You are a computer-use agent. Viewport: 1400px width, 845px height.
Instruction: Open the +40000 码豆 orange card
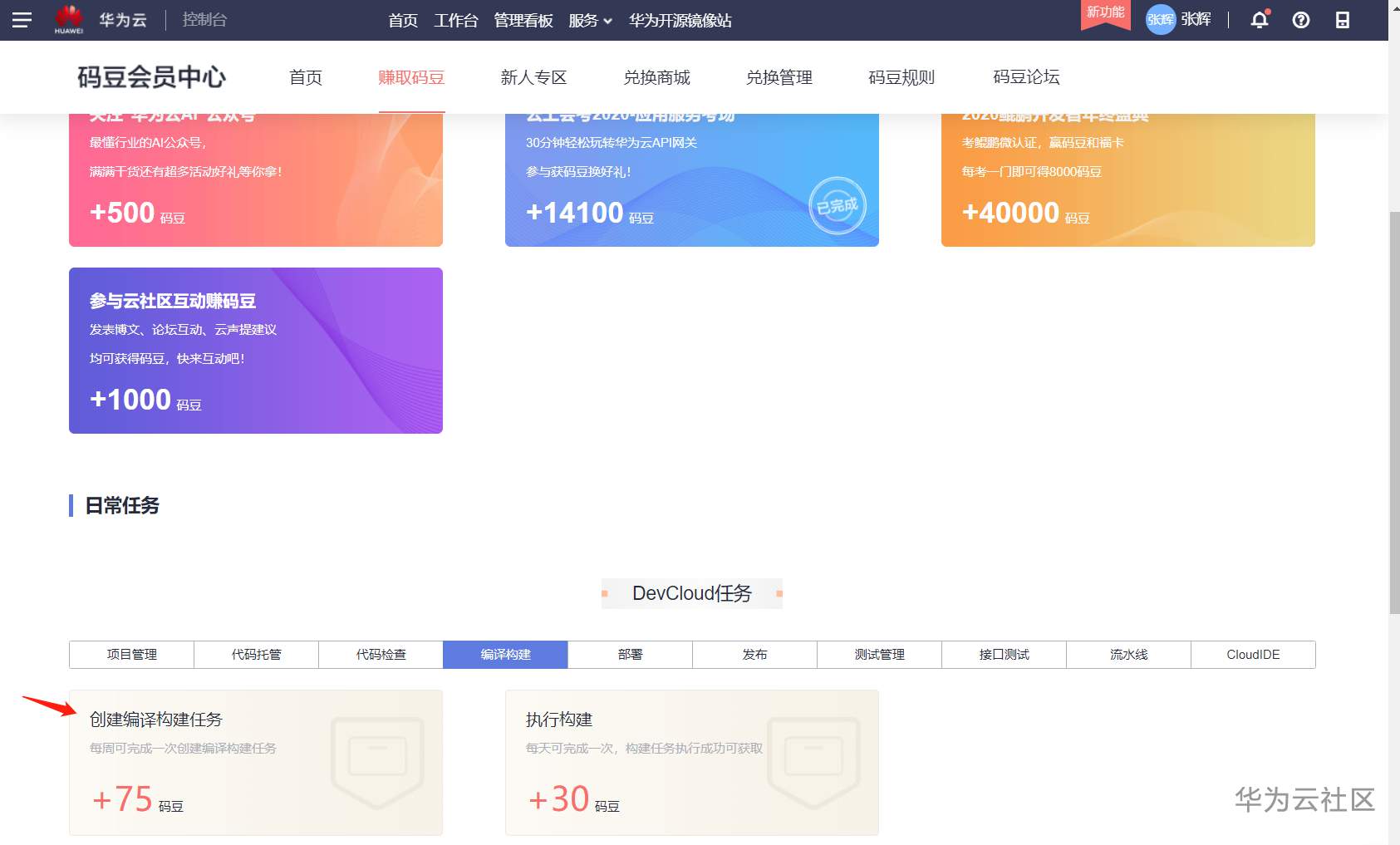(x=1128, y=179)
